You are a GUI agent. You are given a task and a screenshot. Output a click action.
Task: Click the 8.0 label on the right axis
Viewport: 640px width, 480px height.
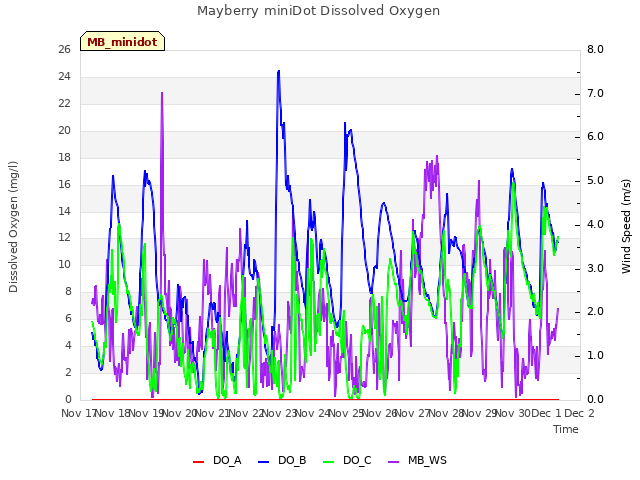[x=595, y=49]
